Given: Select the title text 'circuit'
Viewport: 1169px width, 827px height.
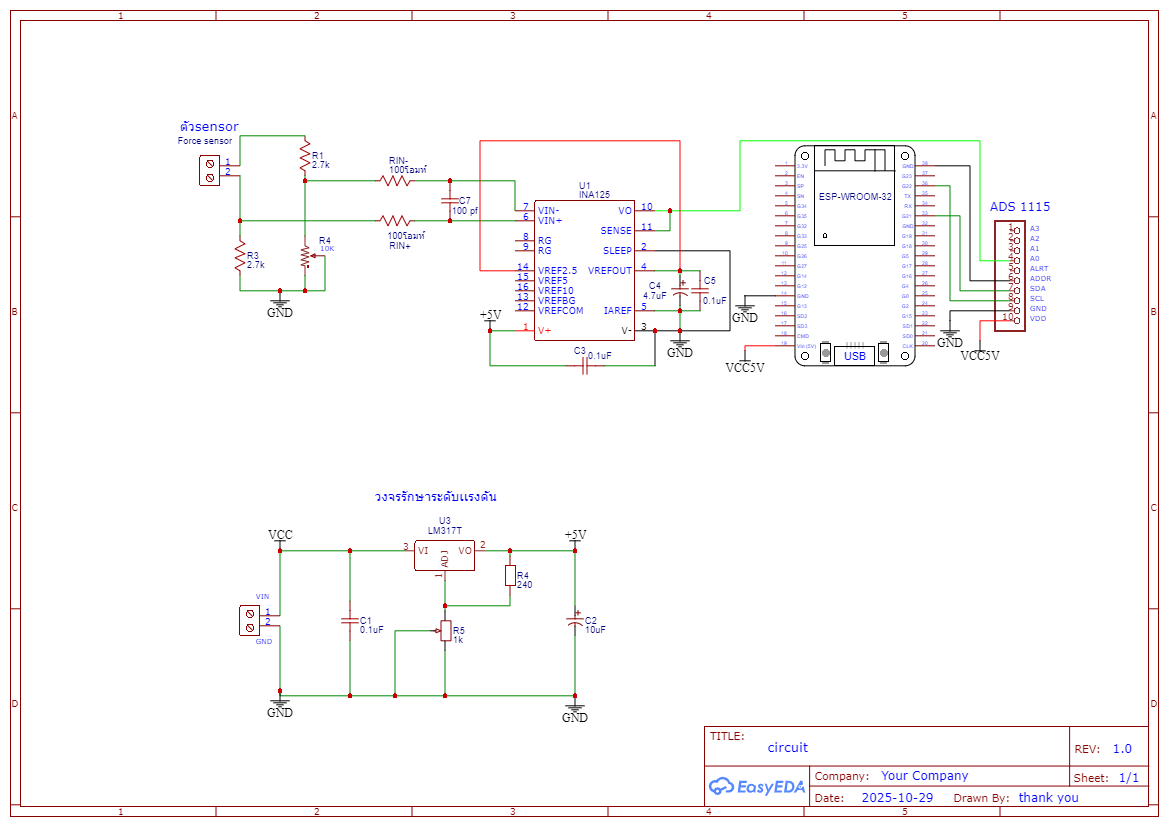Looking at the screenshot, I should point(787,747).
